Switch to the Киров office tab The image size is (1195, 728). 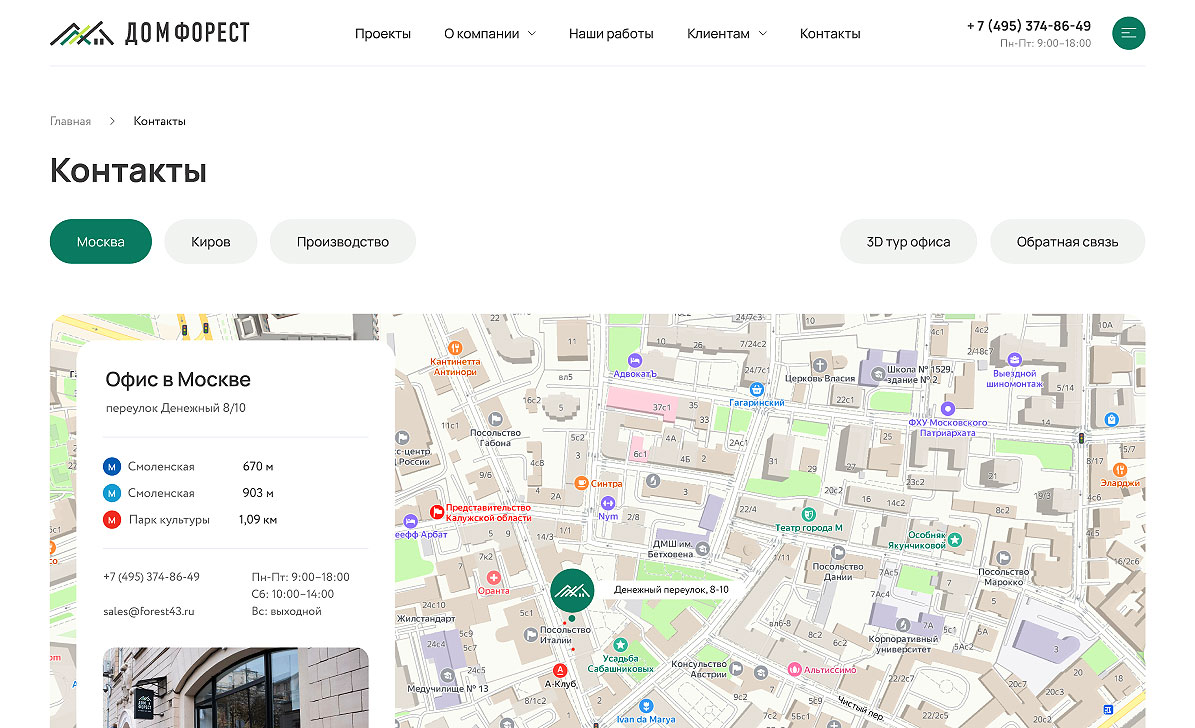(211, 242)
